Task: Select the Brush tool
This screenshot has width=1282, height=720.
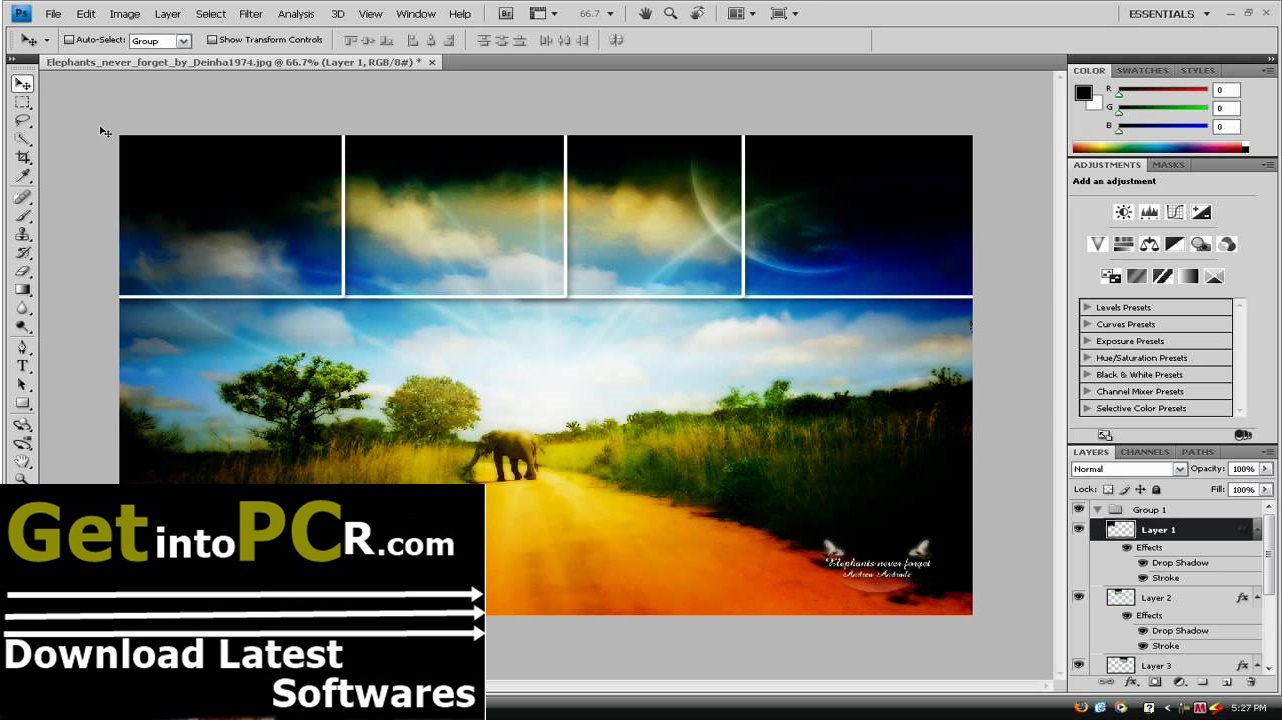Action: tap(22, 216)
